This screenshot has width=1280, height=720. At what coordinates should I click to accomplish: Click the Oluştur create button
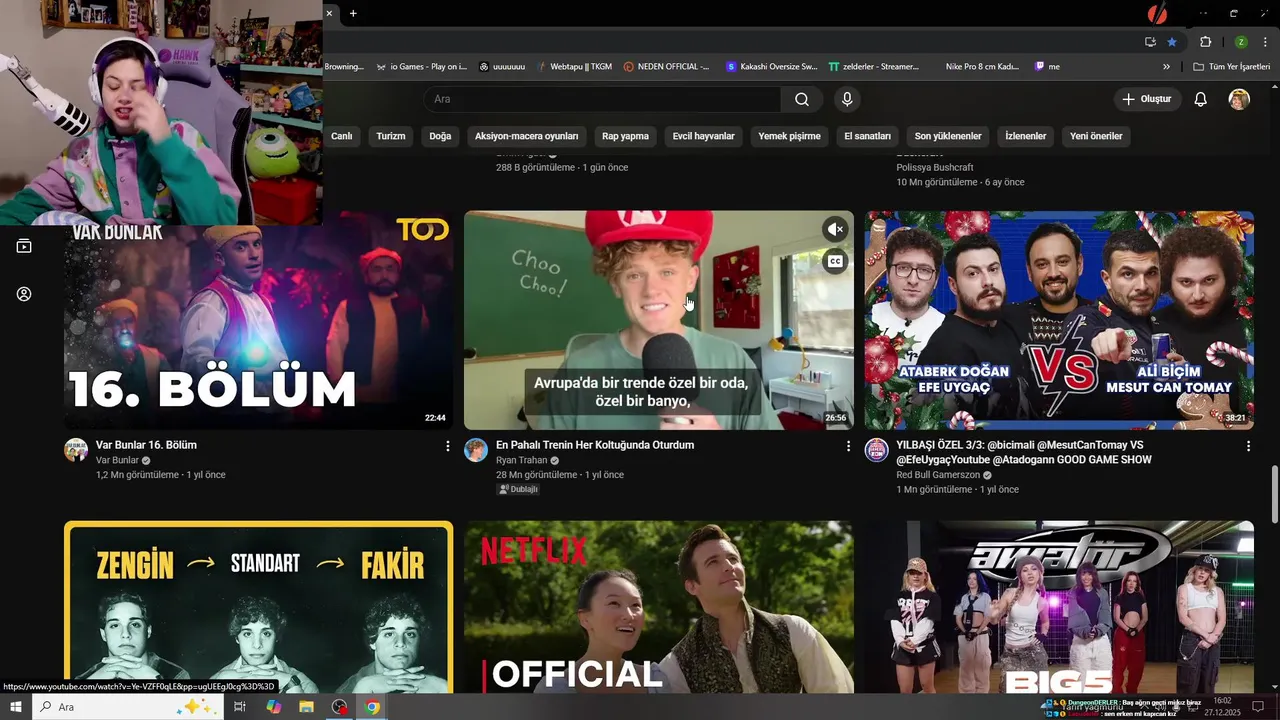point(1147,99)
